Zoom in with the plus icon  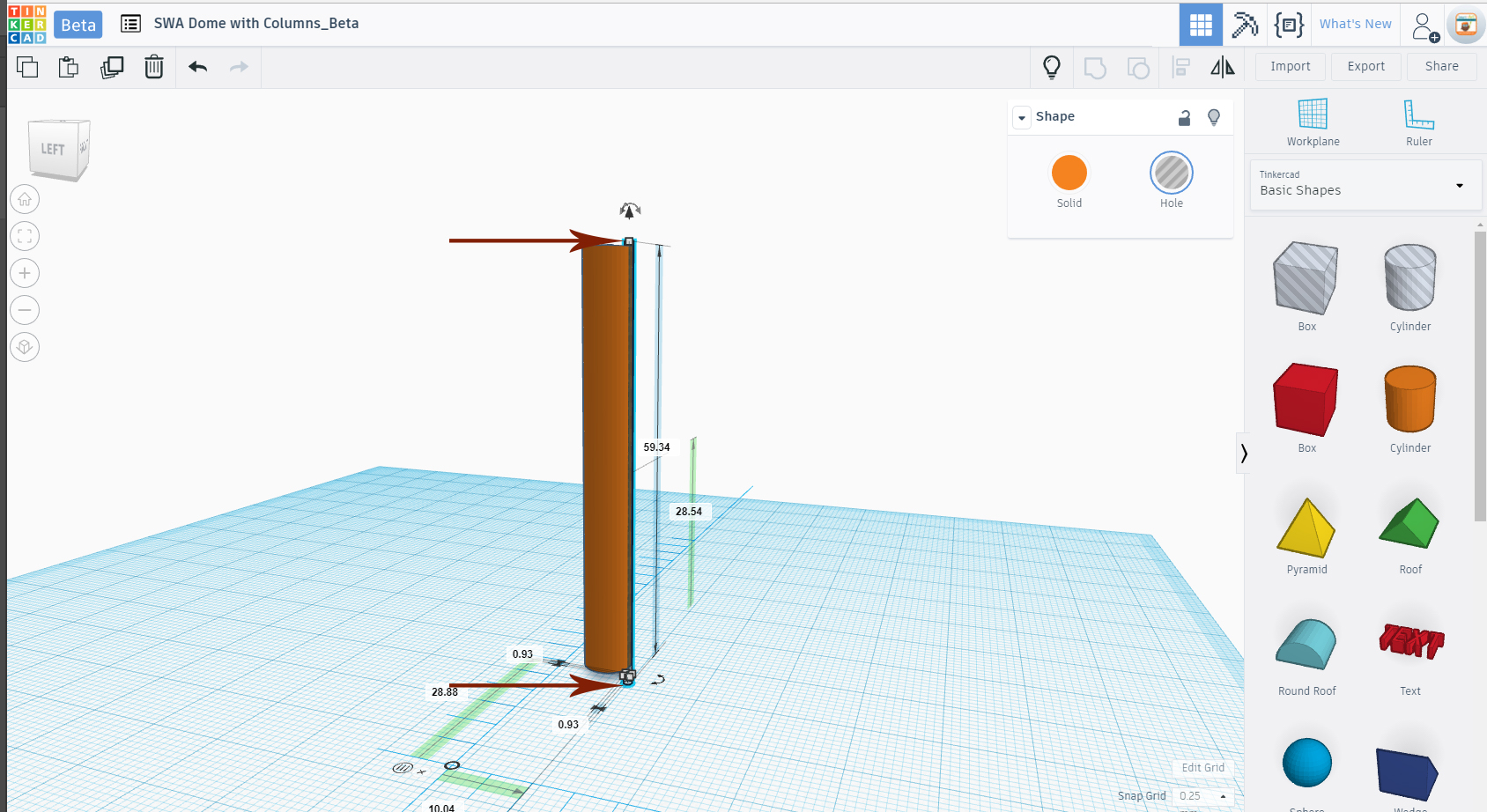pyautogui.click(x=25, y=273)
